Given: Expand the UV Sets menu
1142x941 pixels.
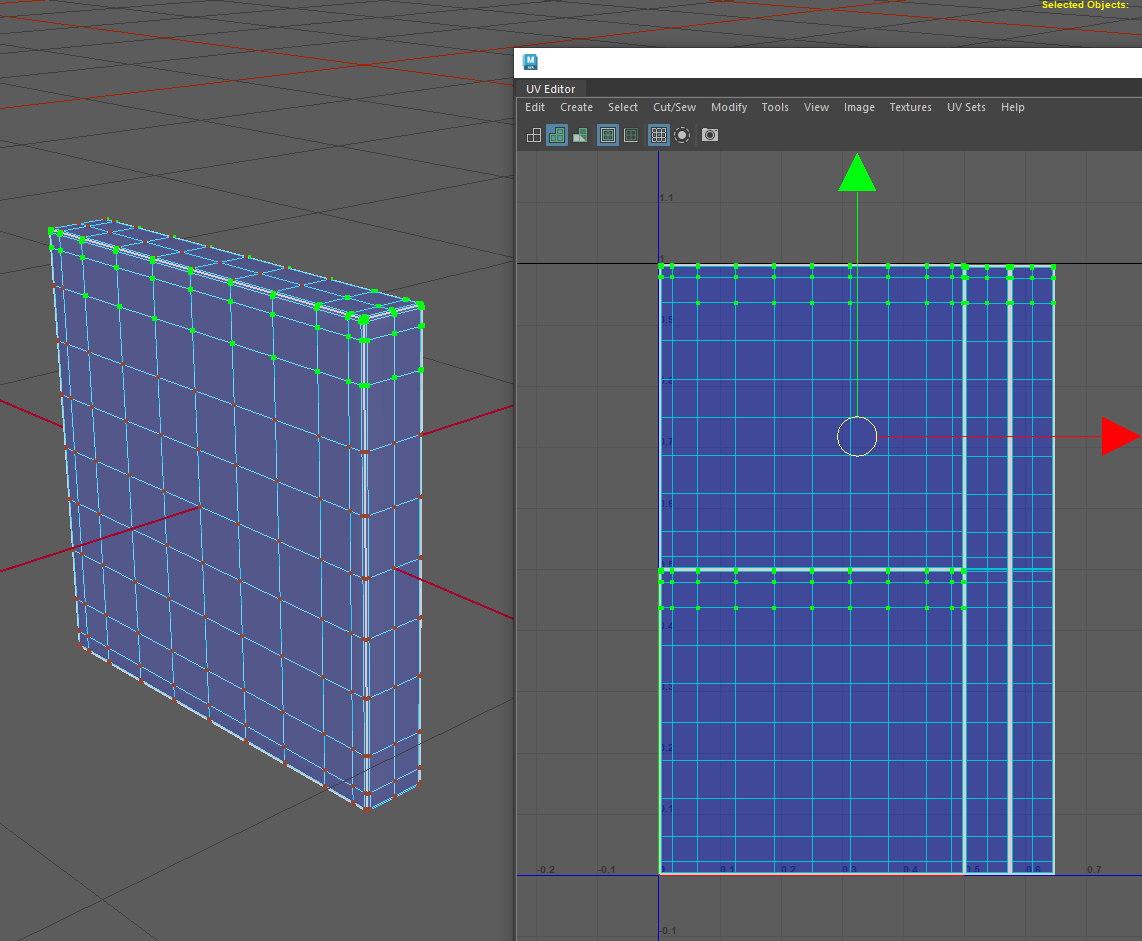Looking at the screenshot, I should tap(966, 107).
